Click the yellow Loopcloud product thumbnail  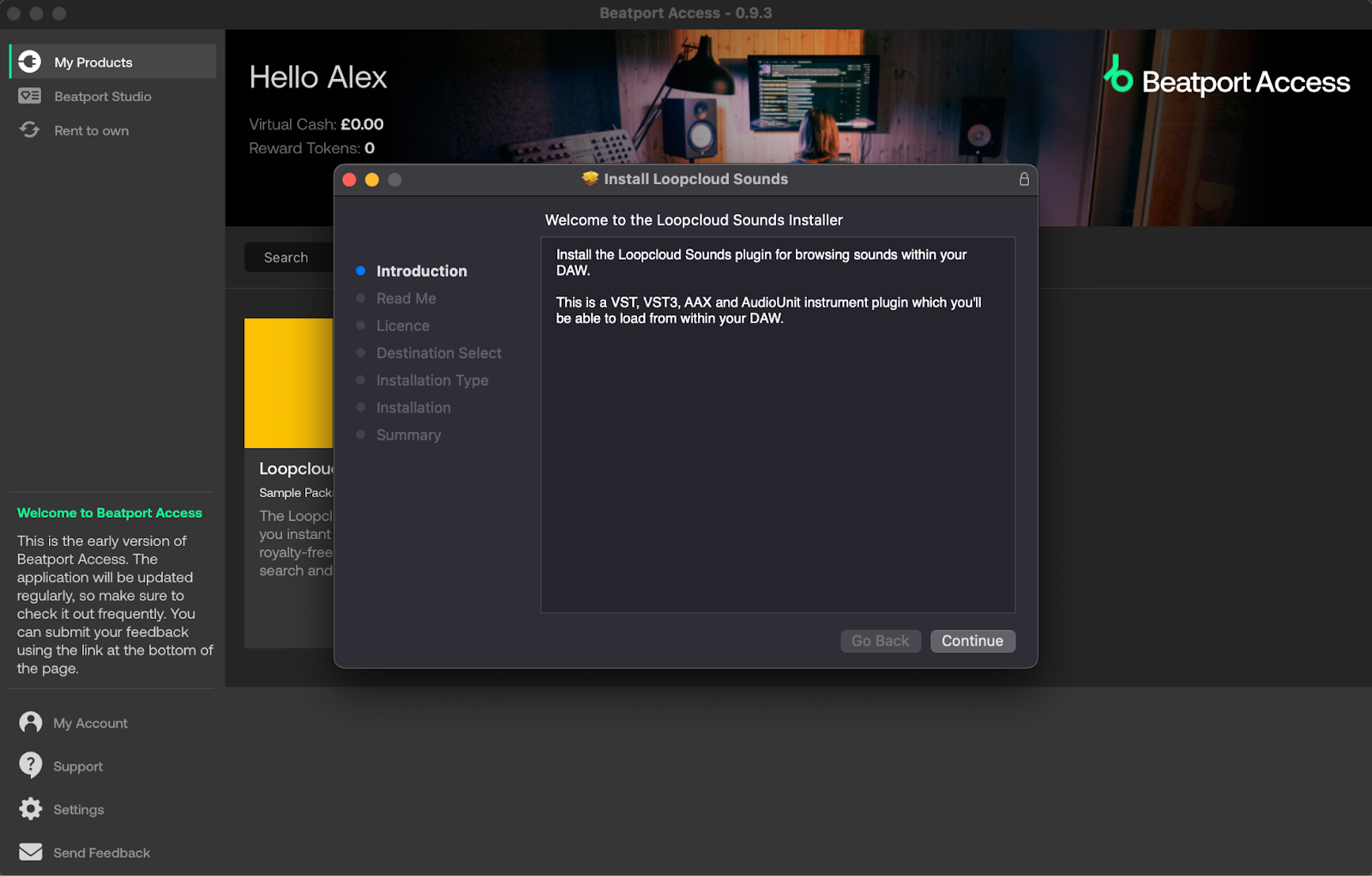(x=289, y=383)
